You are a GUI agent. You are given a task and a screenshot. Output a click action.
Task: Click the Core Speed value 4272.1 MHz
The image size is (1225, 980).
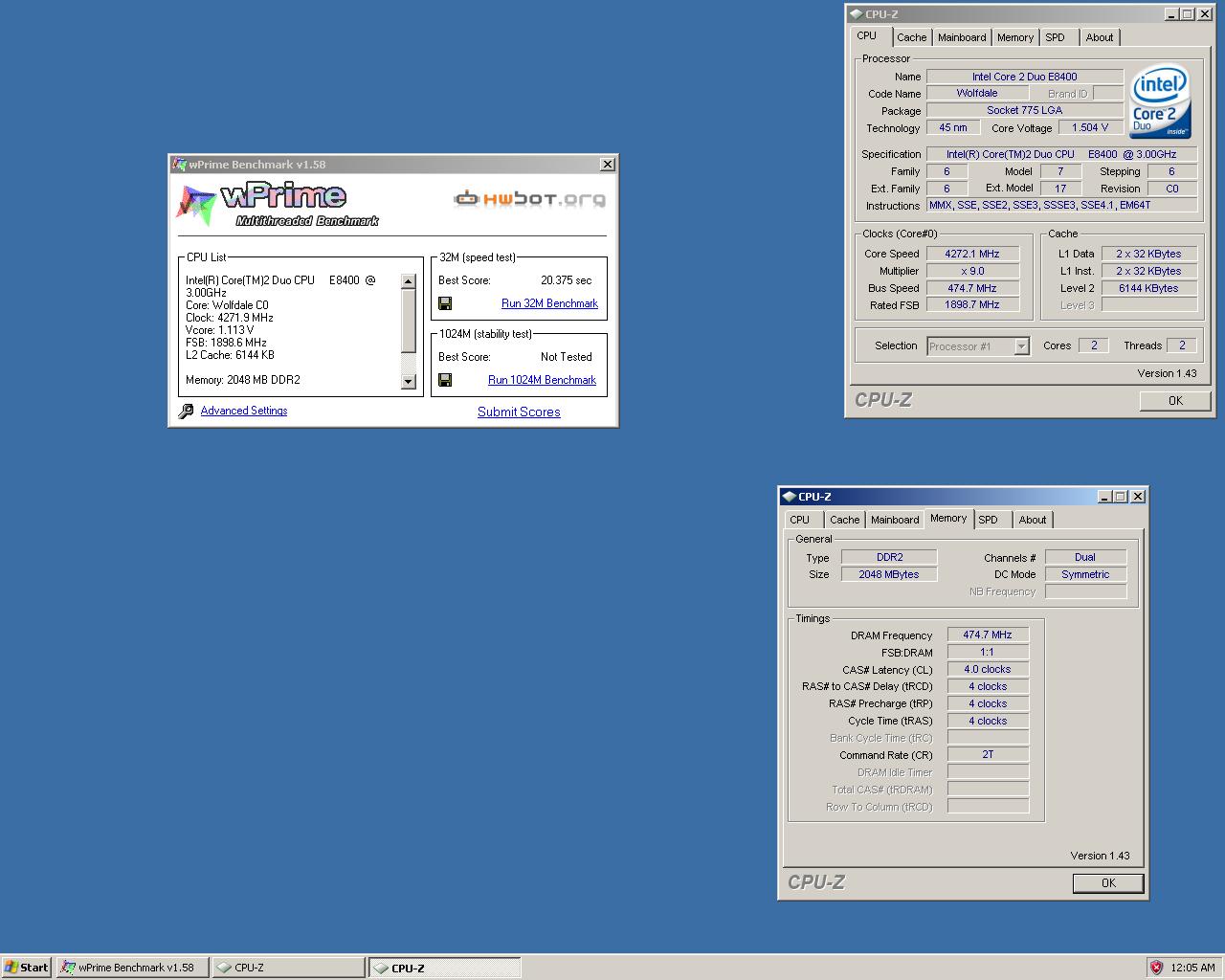971,254
